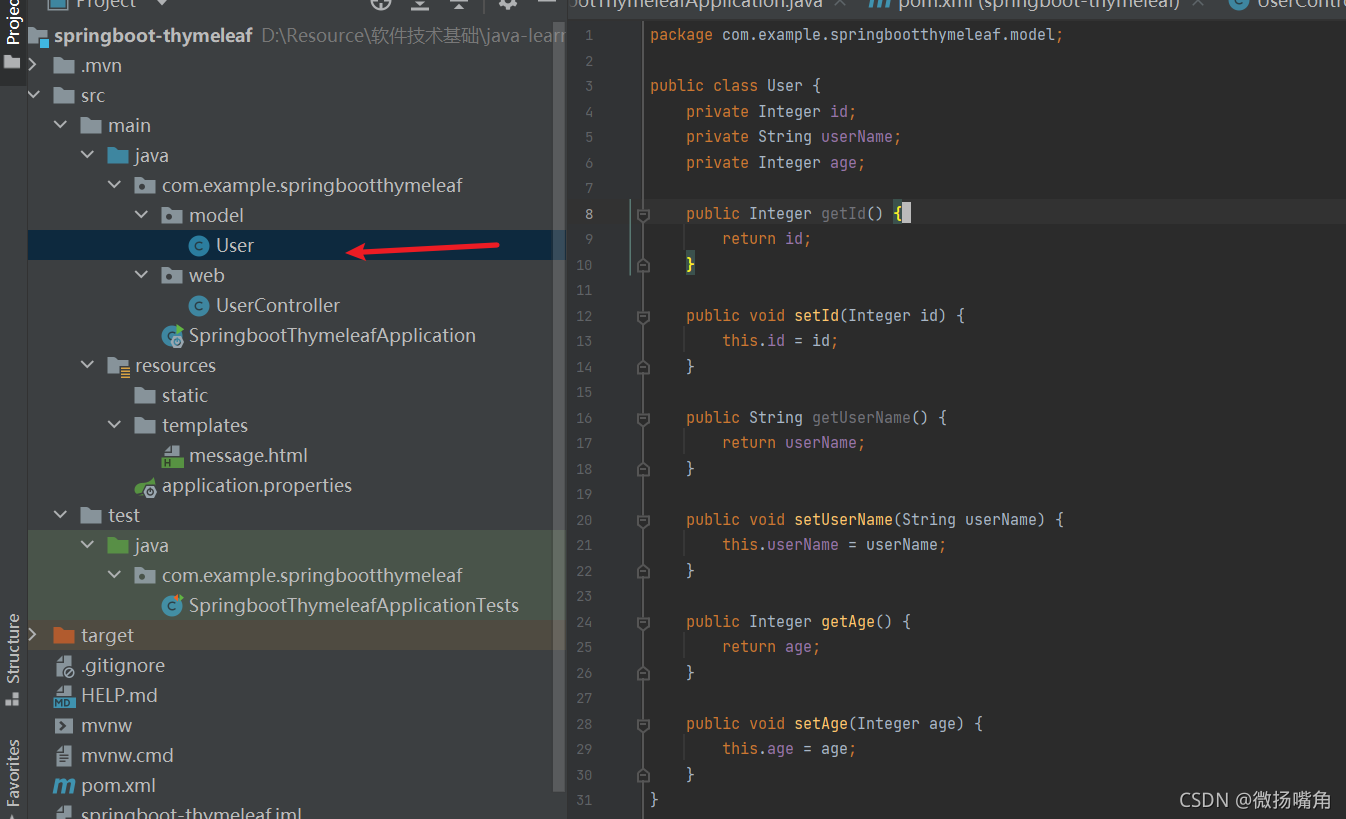
Task: Switch to pom.xml (springboot-thymeleaf) editor tab
Action: [1036, 4]
